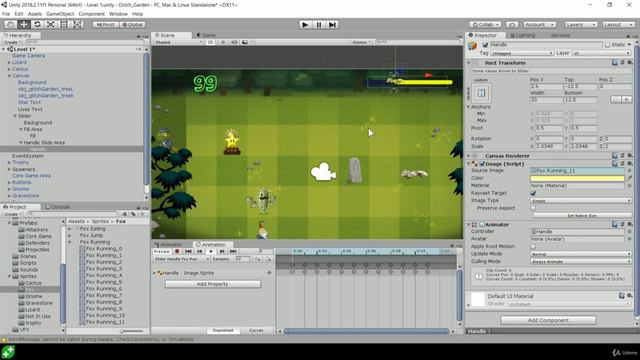Open Canvas Renderer gear settings menu

pos(630,156)
